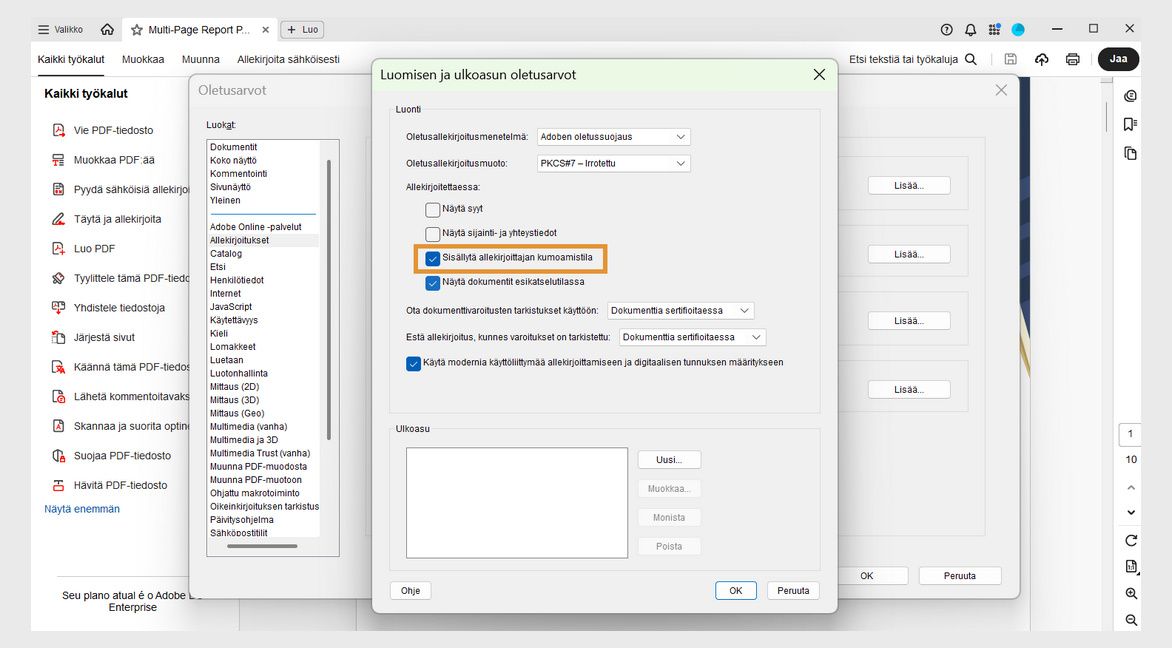Open the Muokkaa PDF:ää tool
Screen dimensions: 1172x648
pyautogui.click(x=103, y=160)
